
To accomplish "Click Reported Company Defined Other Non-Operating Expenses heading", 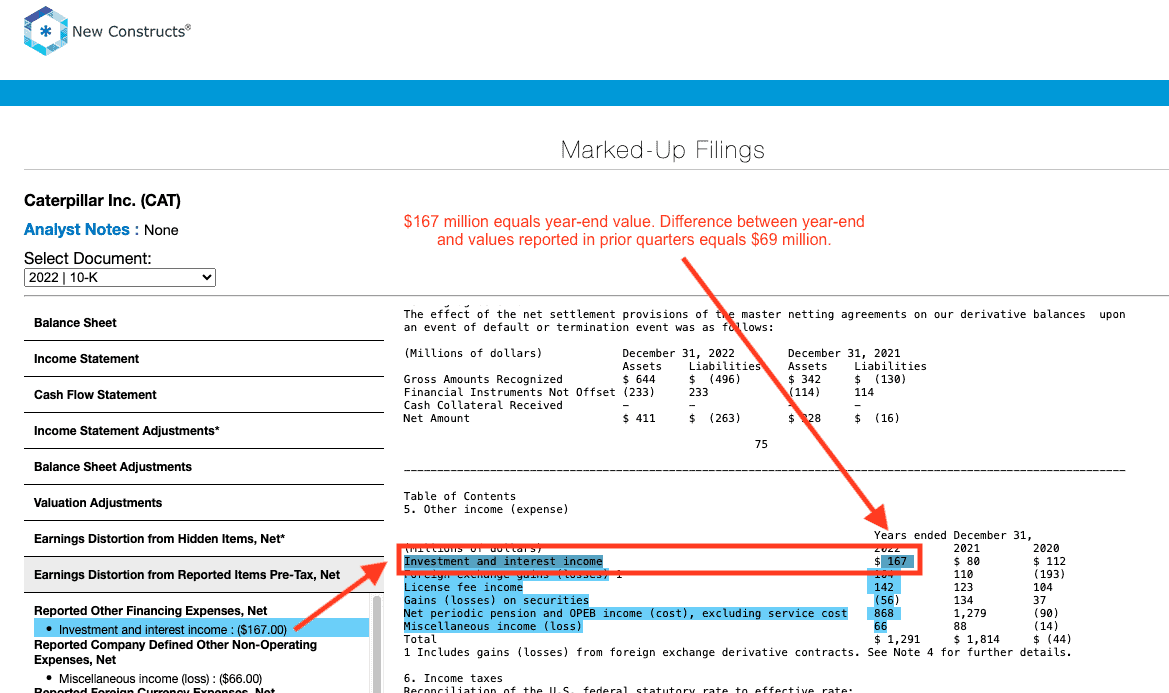I will coord(175,652).
